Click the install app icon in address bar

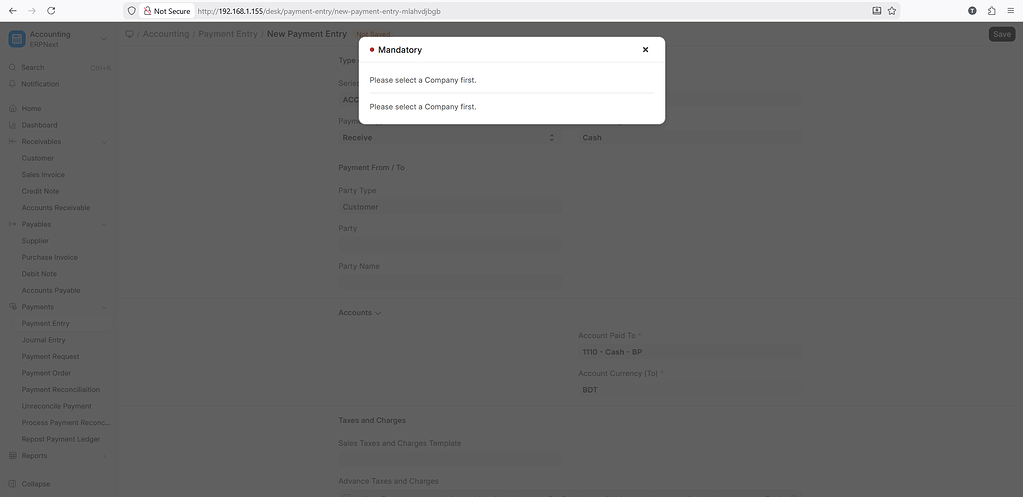877,10
